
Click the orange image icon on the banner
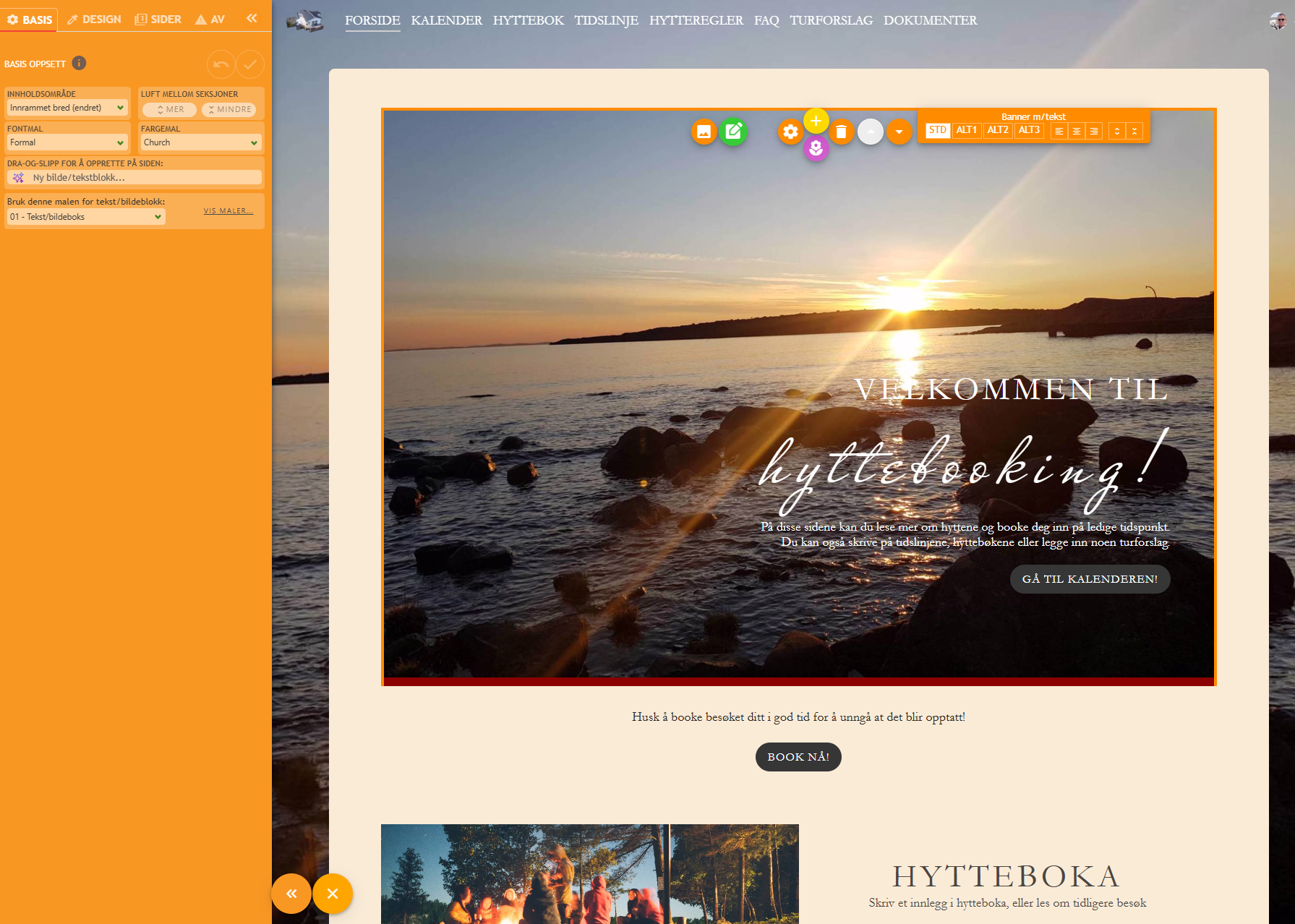[x=704, y=132]
